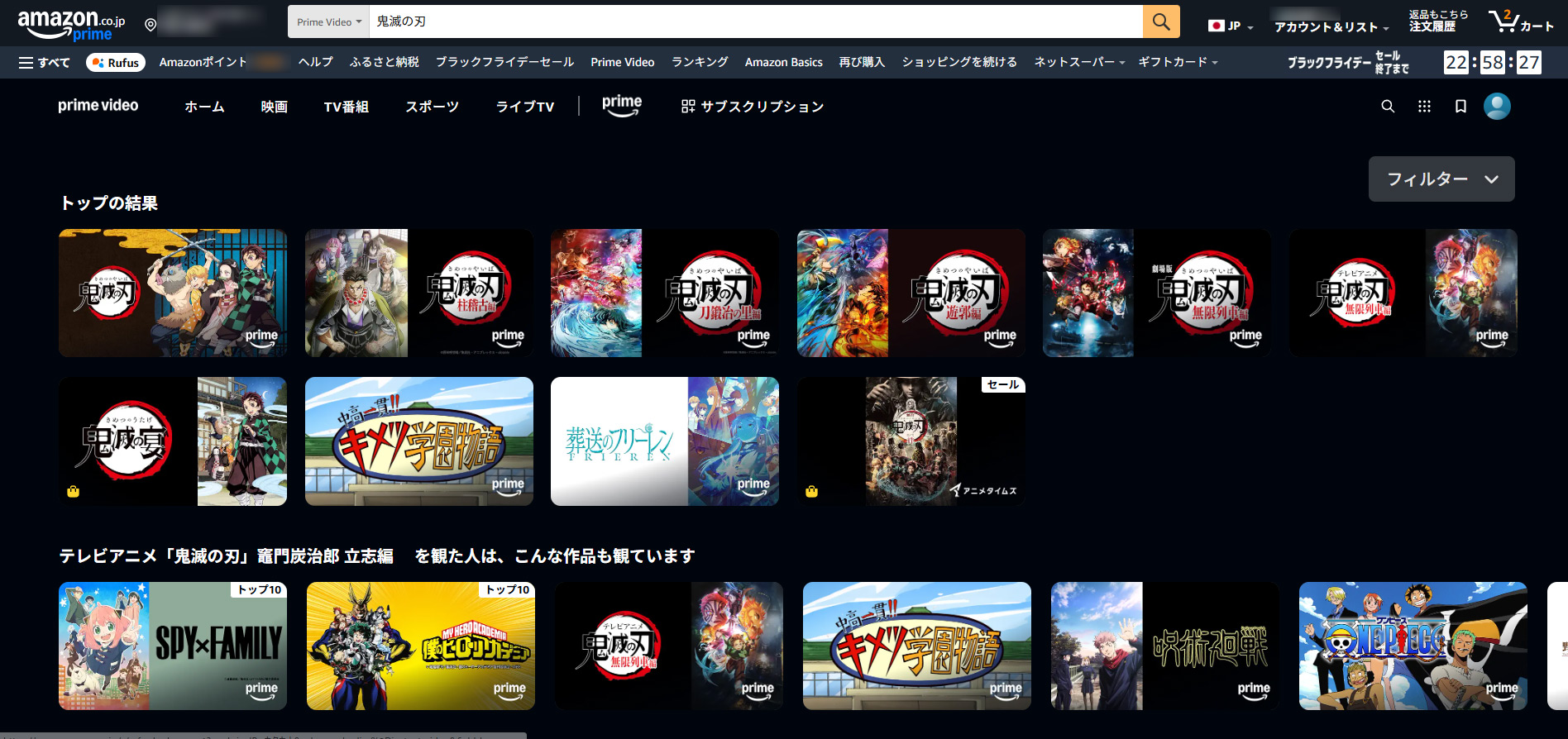
Task: Click the delivery location pin icon
Action: (151, 25)
